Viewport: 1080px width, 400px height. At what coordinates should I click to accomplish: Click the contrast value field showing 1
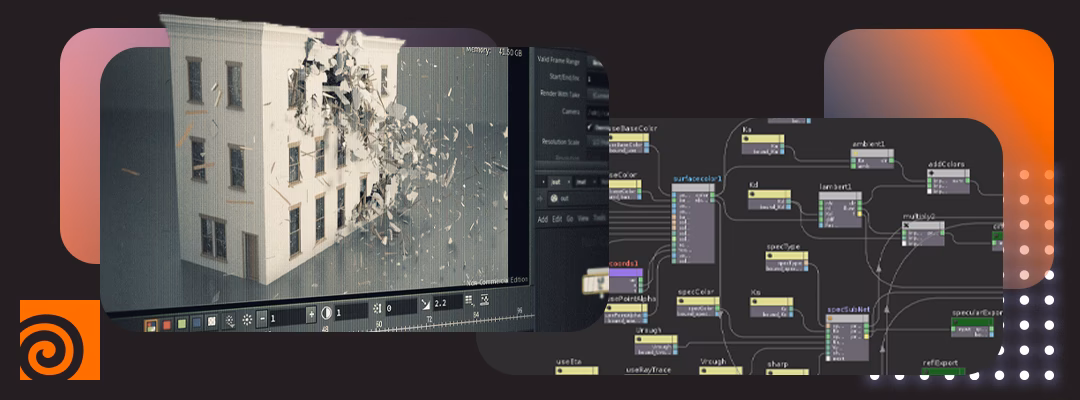click(351, 311)
